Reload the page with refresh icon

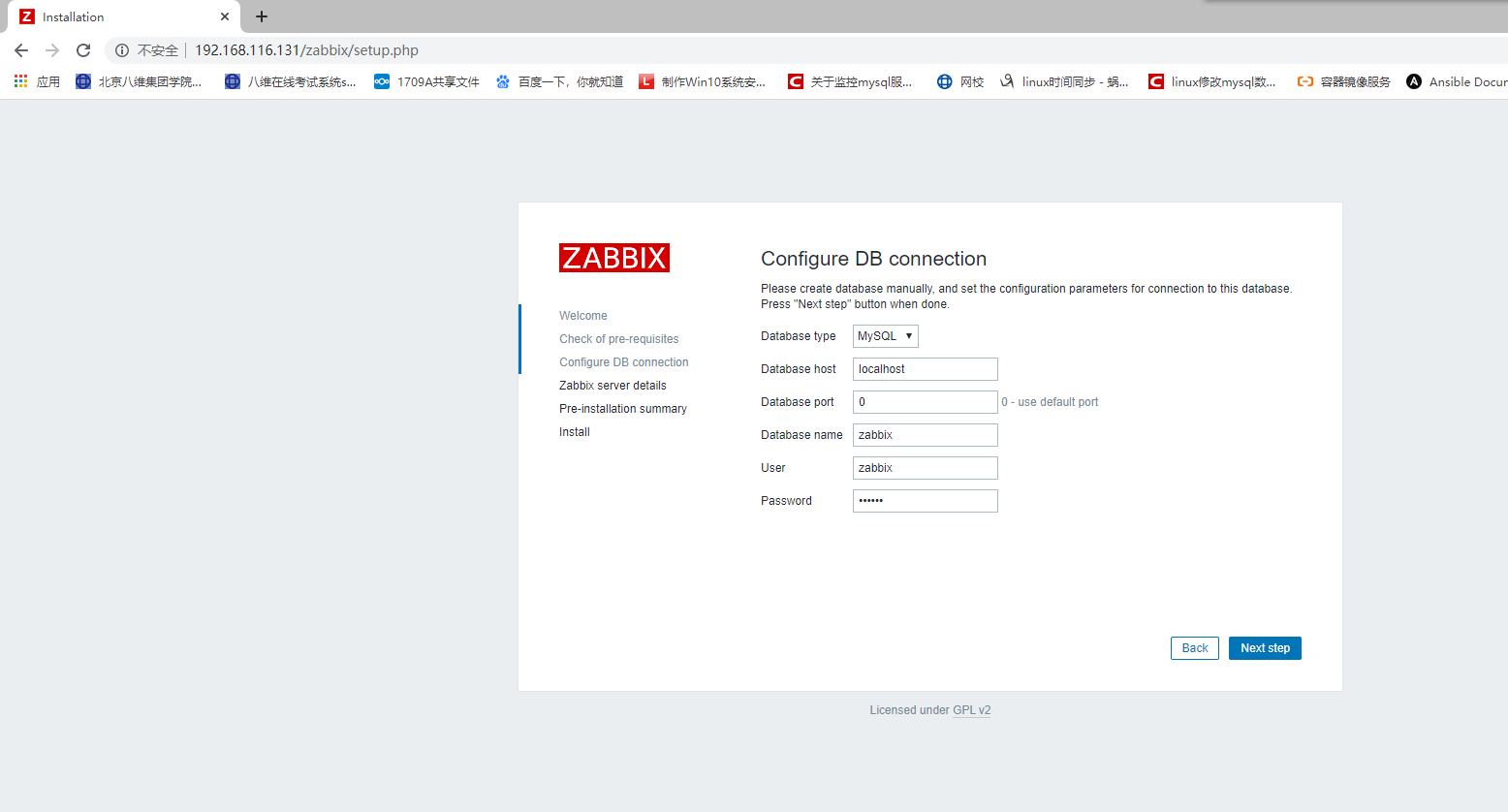pos(83,50)
